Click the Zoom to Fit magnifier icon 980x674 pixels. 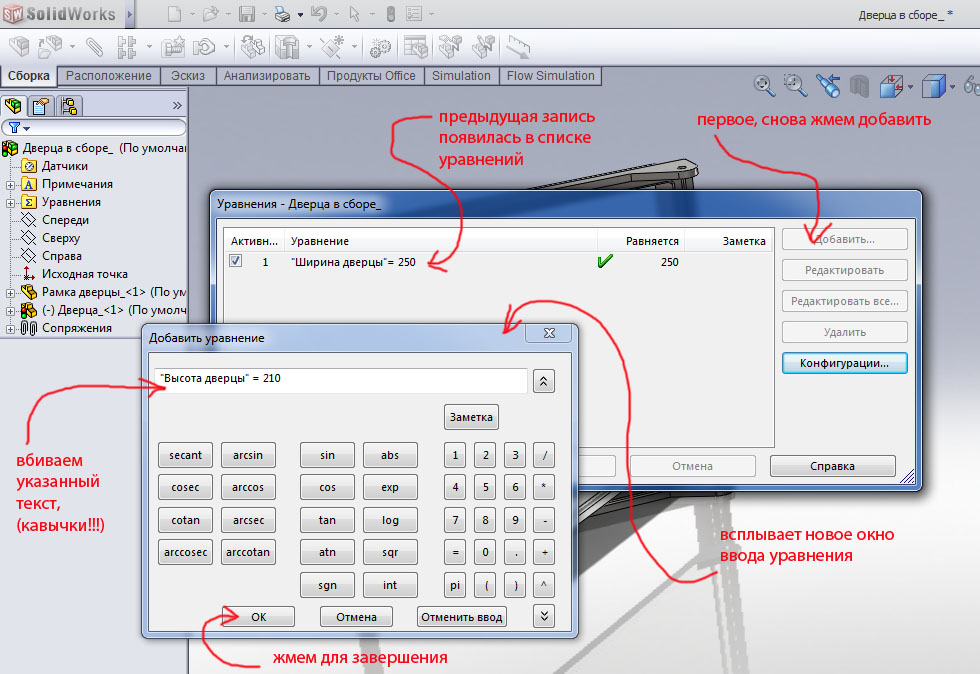point(764,86)
